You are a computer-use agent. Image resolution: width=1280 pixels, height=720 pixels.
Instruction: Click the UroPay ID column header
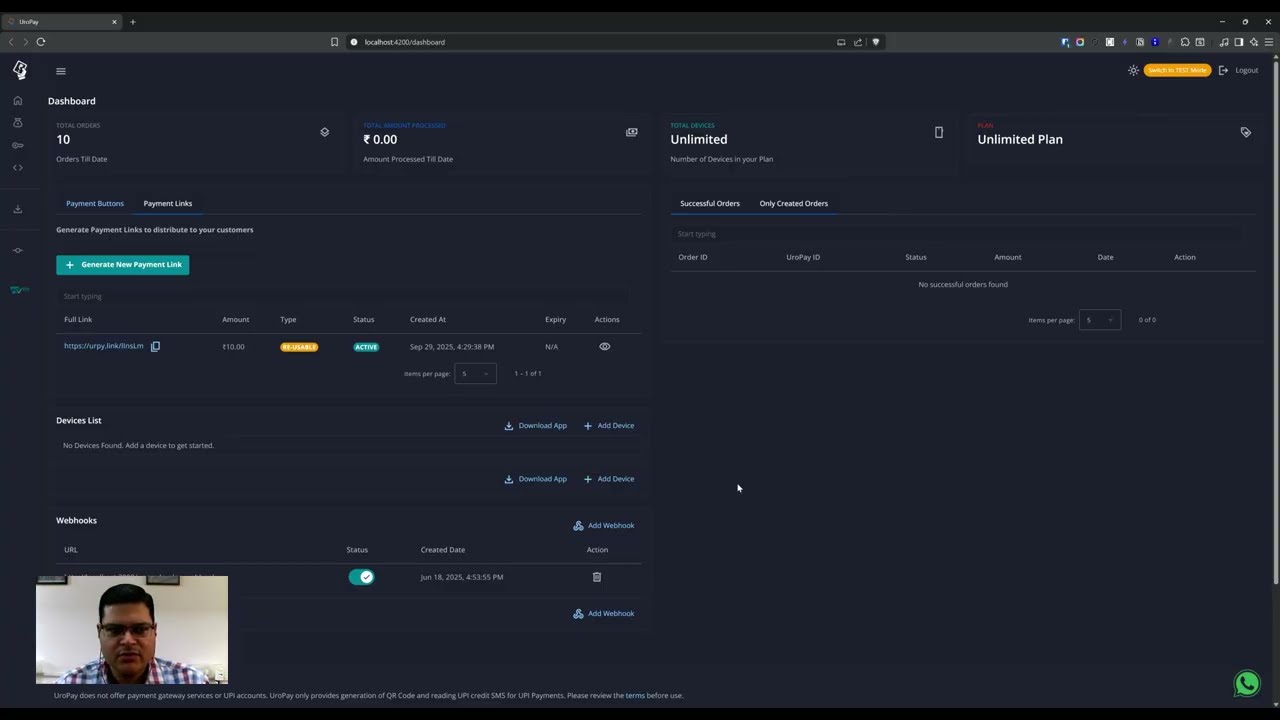(x=803, y=257)
